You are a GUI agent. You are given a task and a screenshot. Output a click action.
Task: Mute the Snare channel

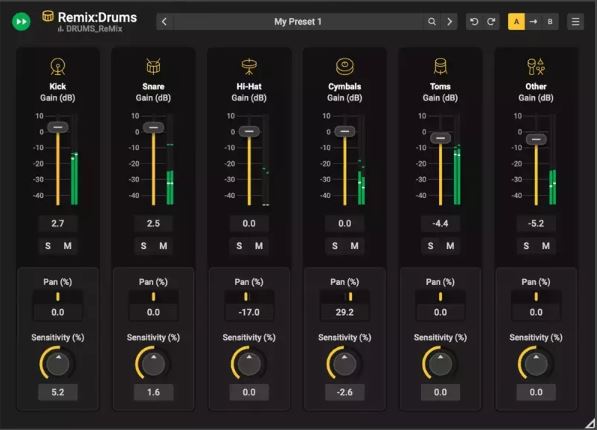tap(163, 246)
